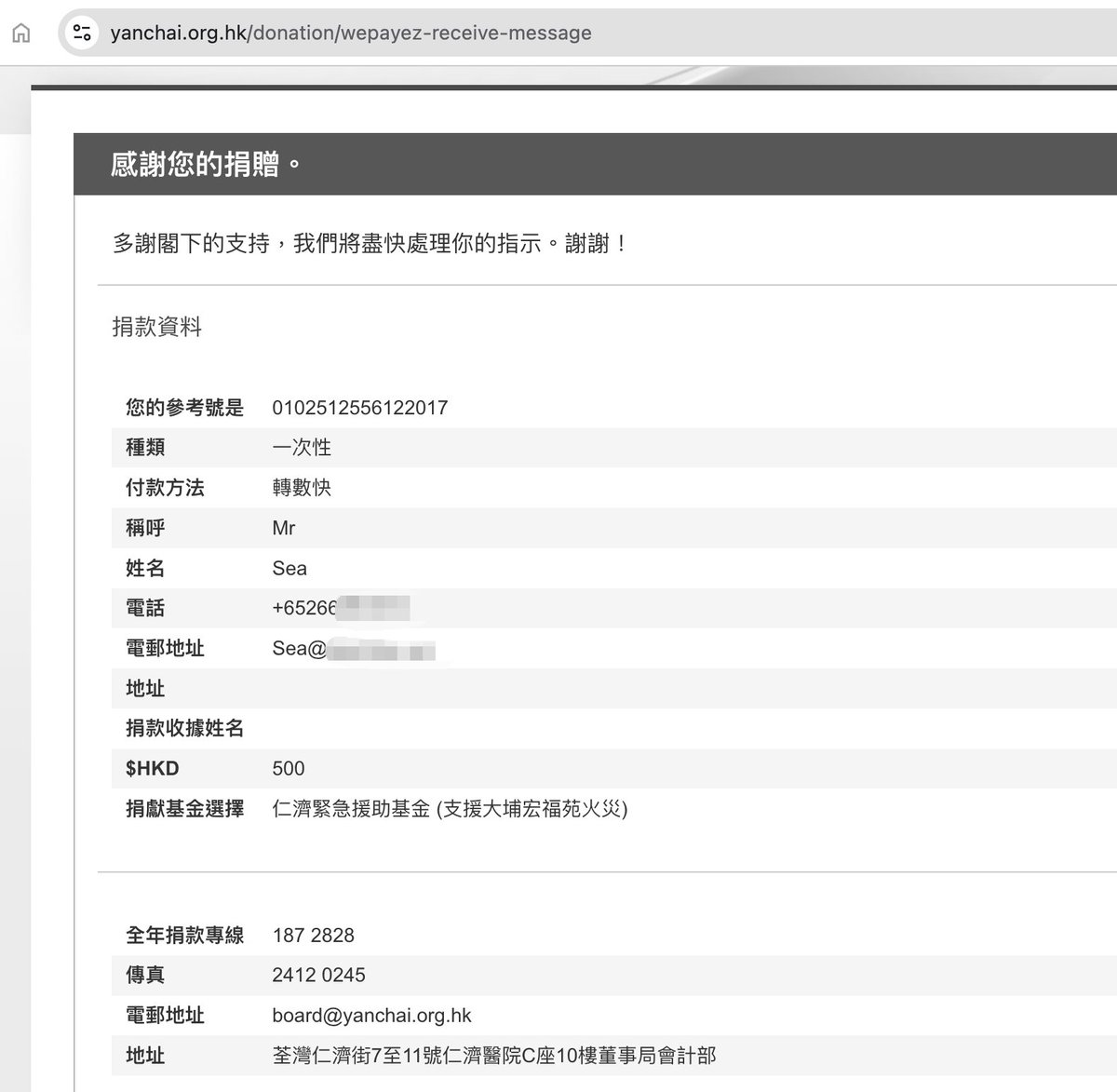Click the label 電話
This screenshot has height=1092, width=1117.
click(x=145, y=608)
